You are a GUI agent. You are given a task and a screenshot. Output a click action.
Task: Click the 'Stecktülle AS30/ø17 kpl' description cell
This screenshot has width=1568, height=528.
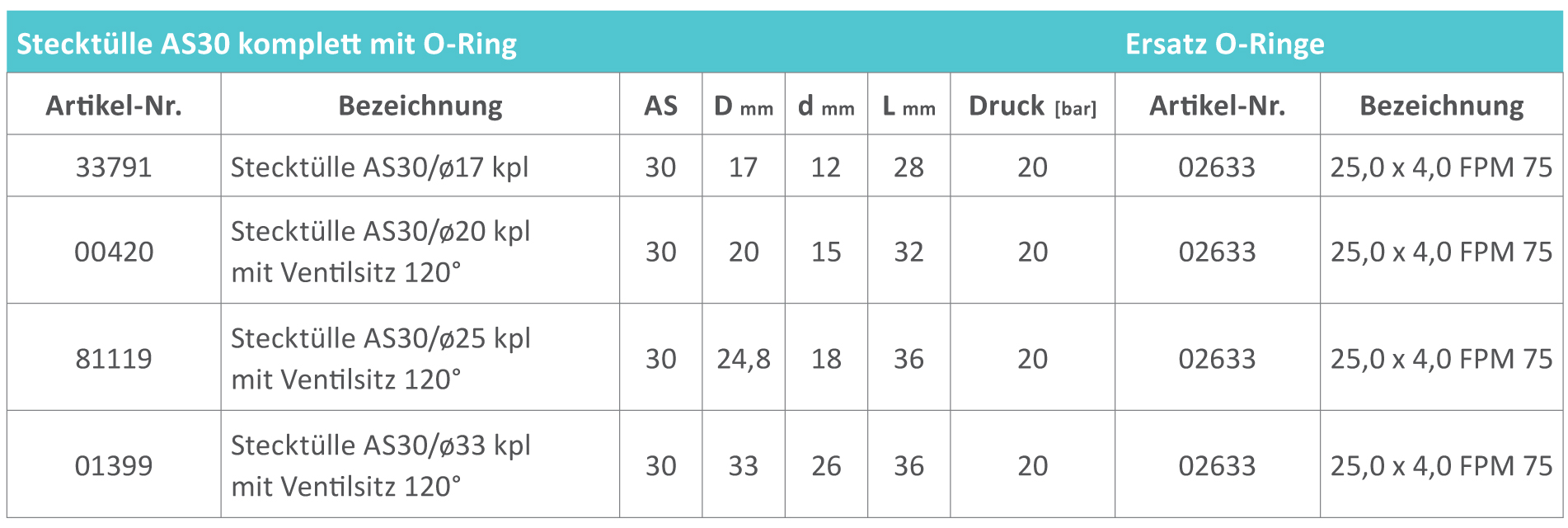(x=379, y=167)
